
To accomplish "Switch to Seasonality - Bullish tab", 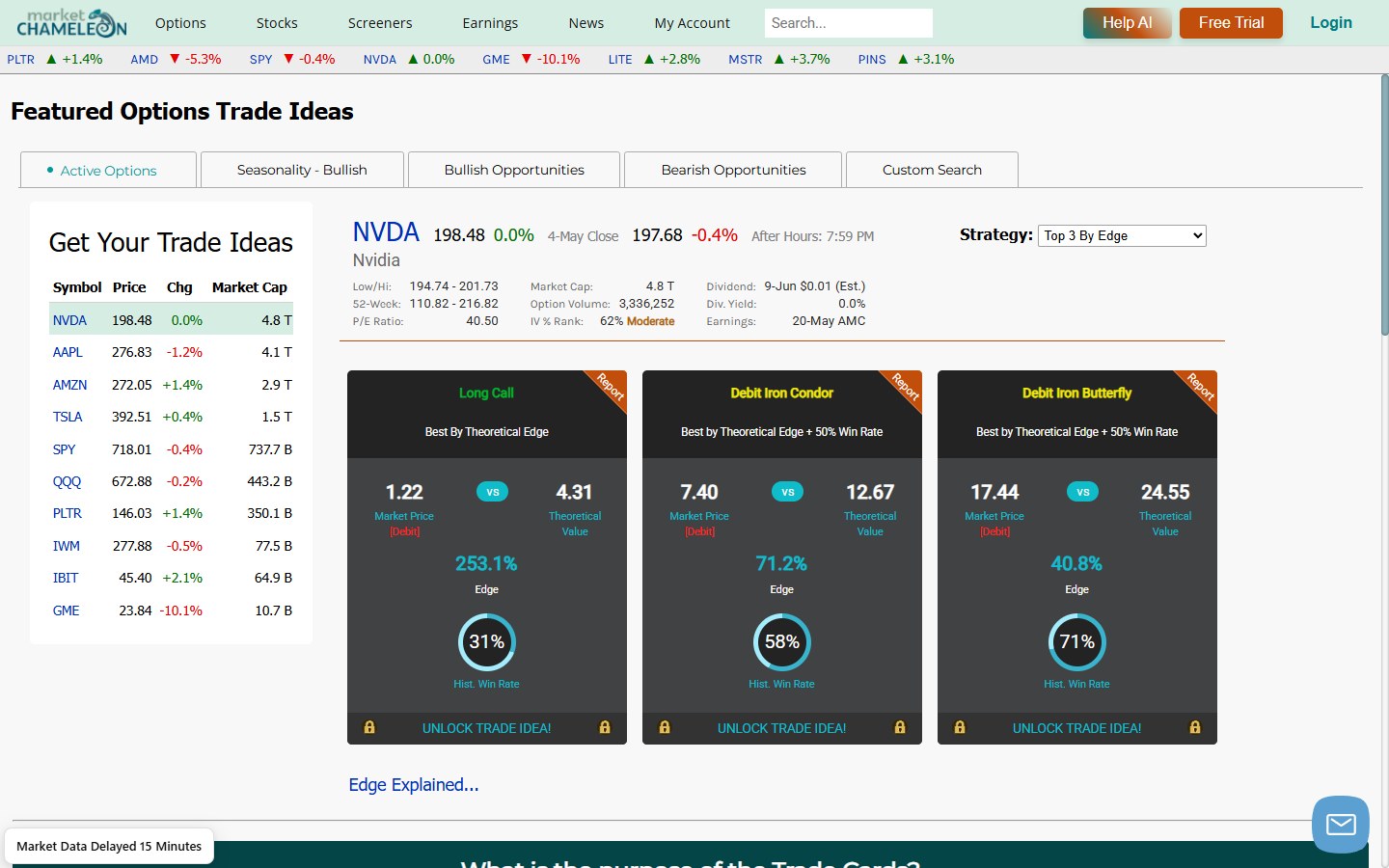I will tap(302, 170).
